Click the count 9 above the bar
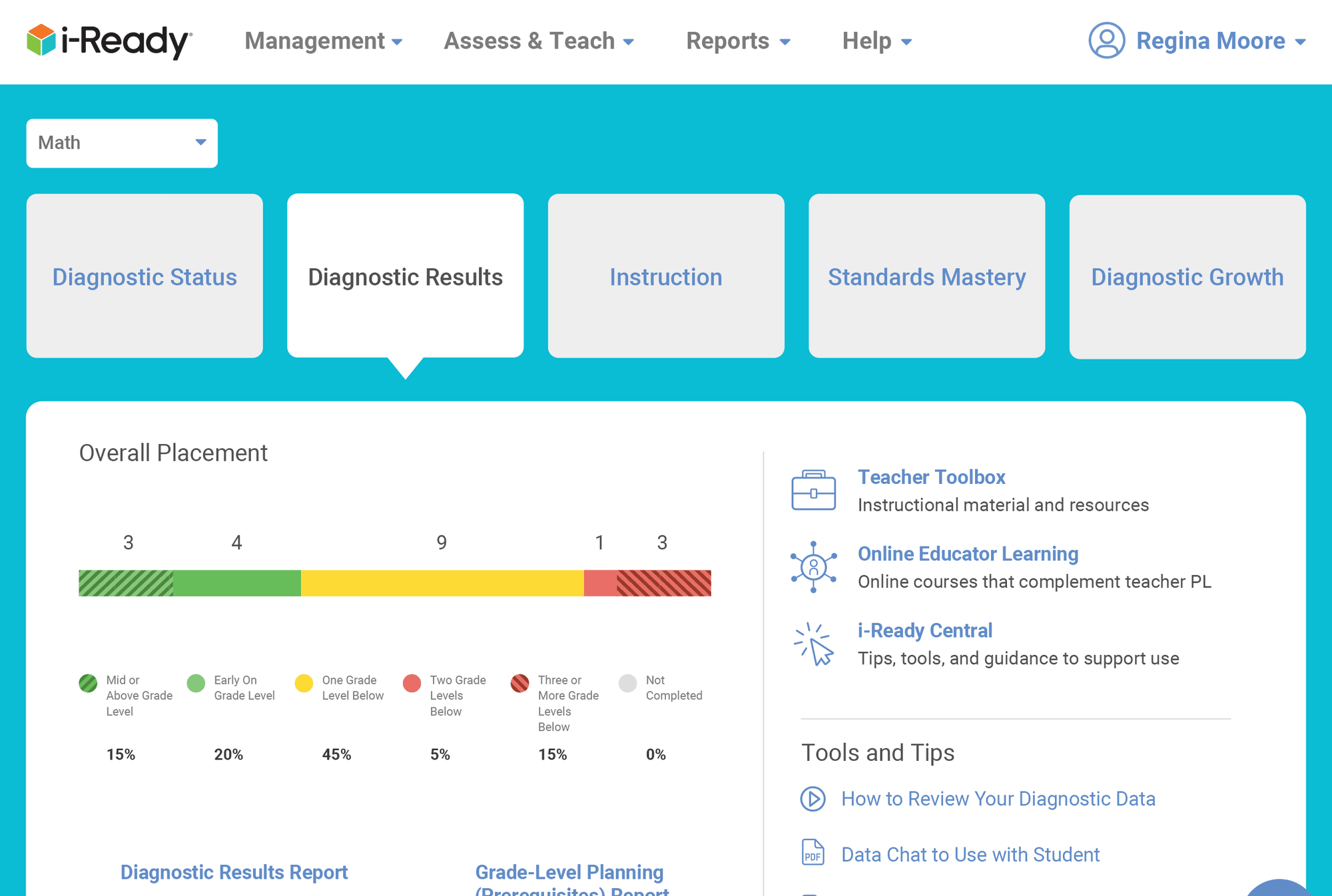1332x896 pixels. pos(442,543)
